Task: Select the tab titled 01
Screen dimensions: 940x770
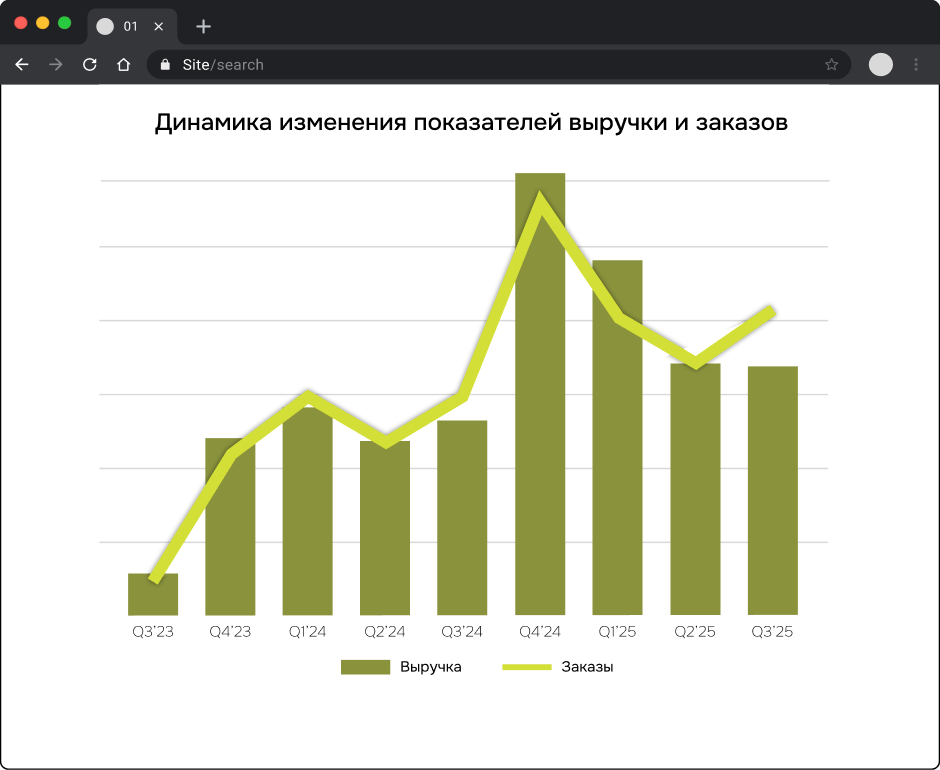Action: (125, 27)
